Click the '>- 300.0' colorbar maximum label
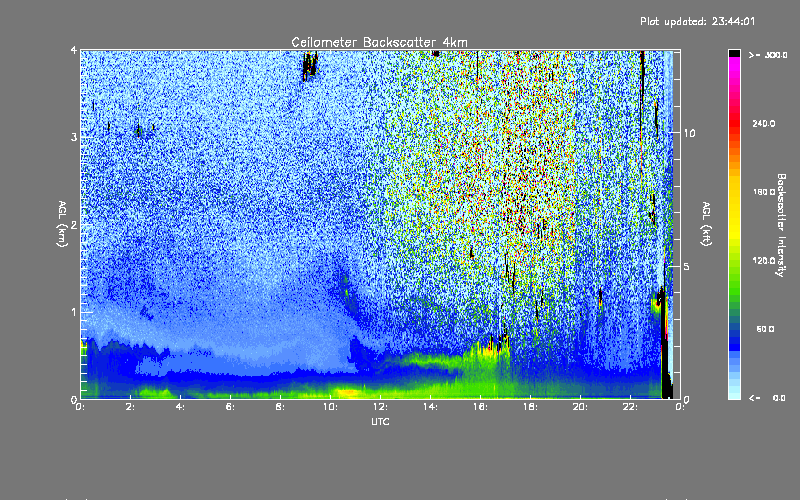The width and height of the screenshot is (800, 500). pos(768,55)
